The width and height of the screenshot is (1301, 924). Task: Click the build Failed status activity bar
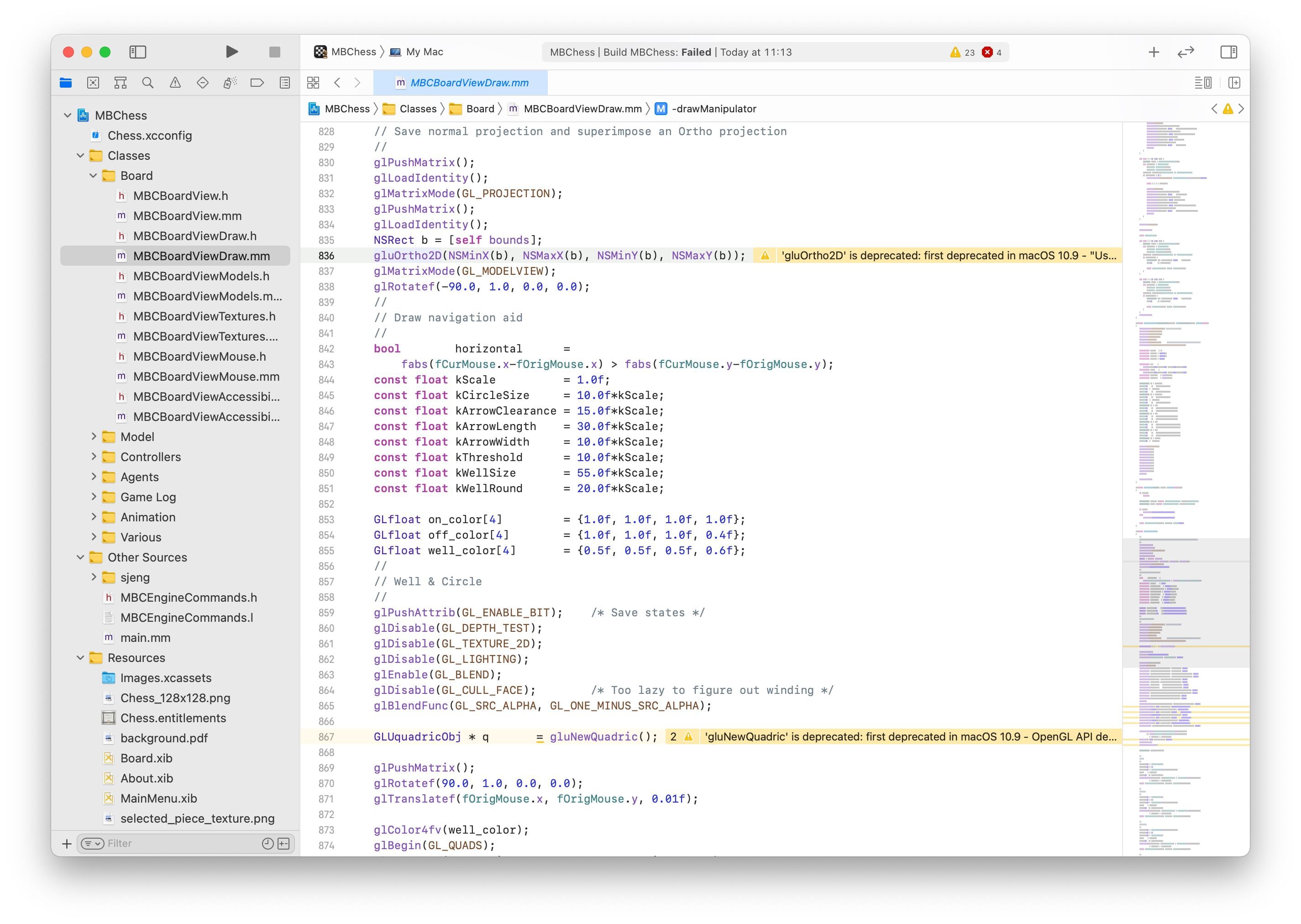(x=775, y=52)
